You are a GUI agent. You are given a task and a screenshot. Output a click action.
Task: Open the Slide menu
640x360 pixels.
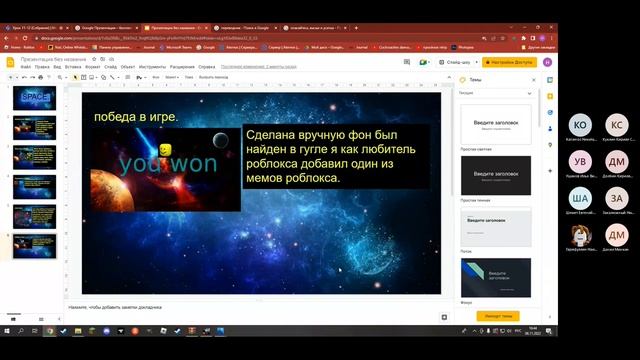pos(110,67)
